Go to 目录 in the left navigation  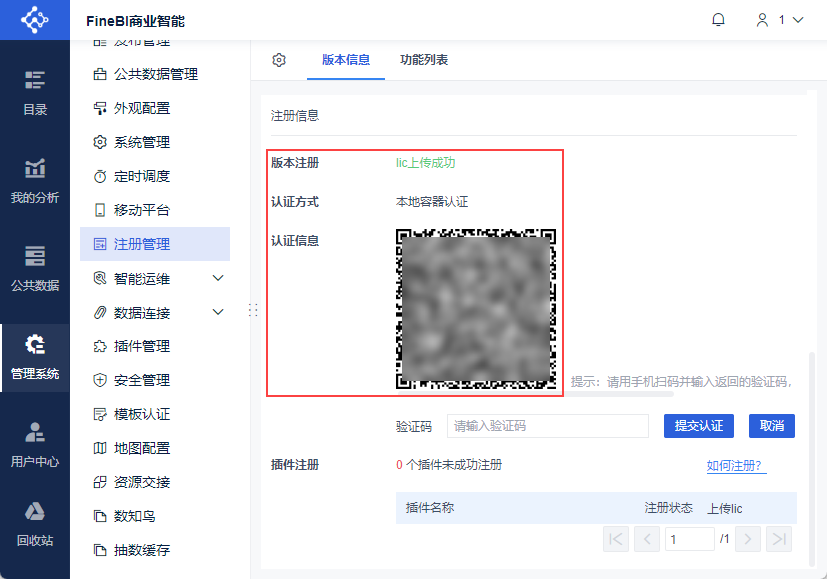pos(35,93)
